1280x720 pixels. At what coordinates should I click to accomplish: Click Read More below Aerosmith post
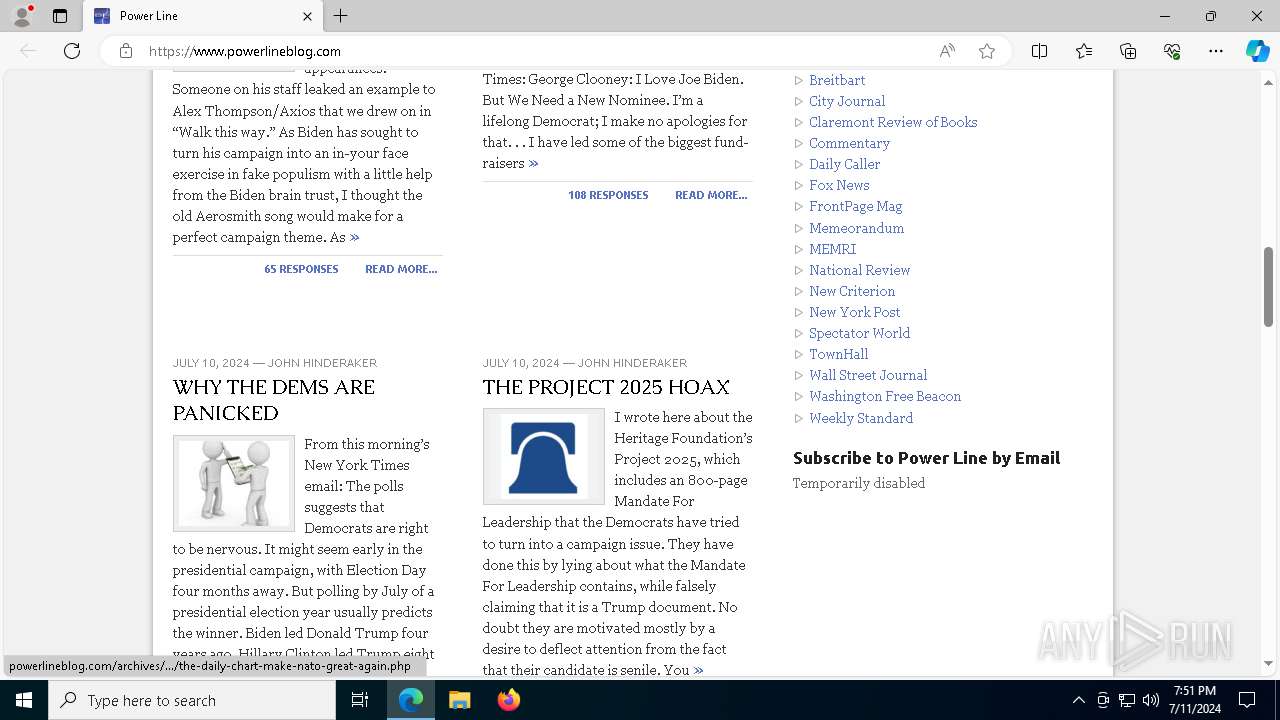click(401, 269)
